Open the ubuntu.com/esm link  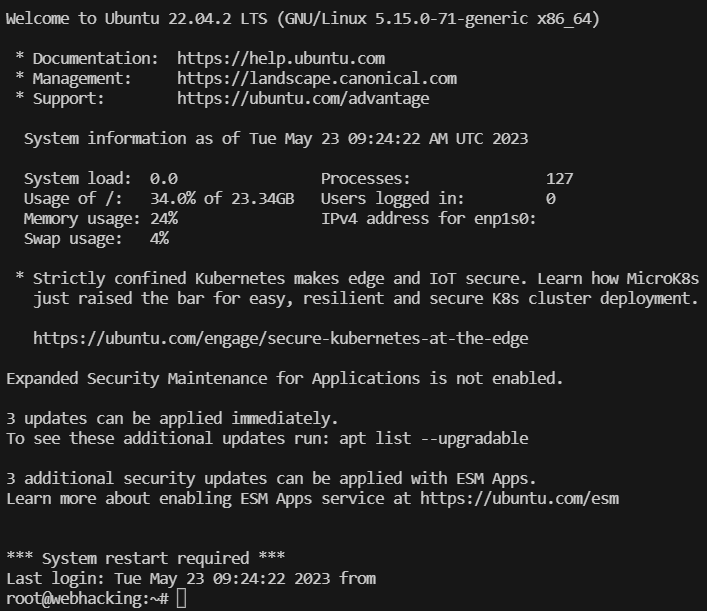click(519, 499)
